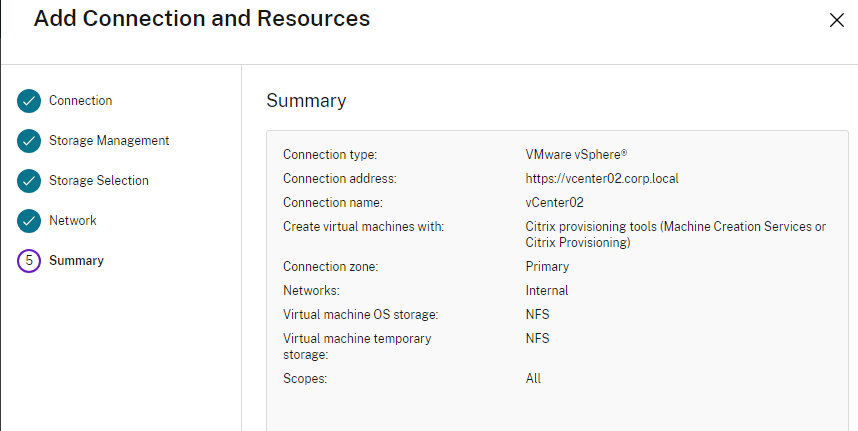Click the Storage Management checkmark icon
The height and width of the screenshot is (431, 858).
28,141
